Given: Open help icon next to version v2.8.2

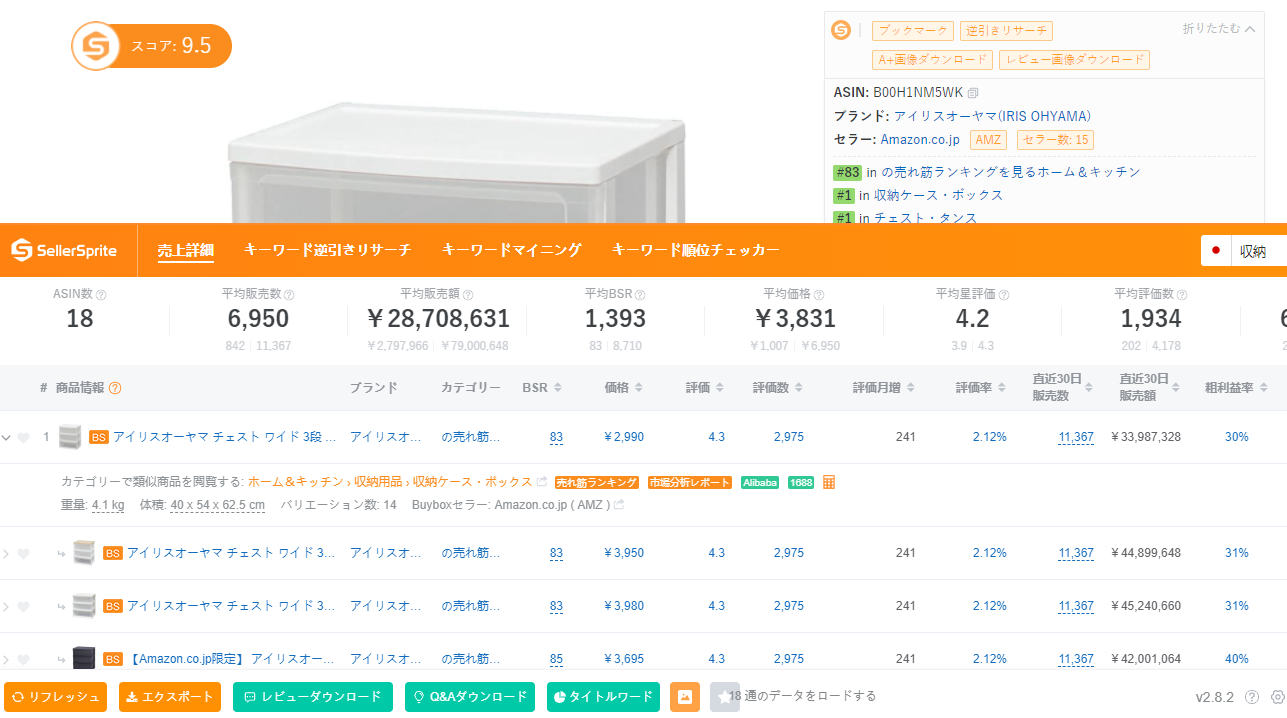Looking at the screenshot, I should (1252, 697).
